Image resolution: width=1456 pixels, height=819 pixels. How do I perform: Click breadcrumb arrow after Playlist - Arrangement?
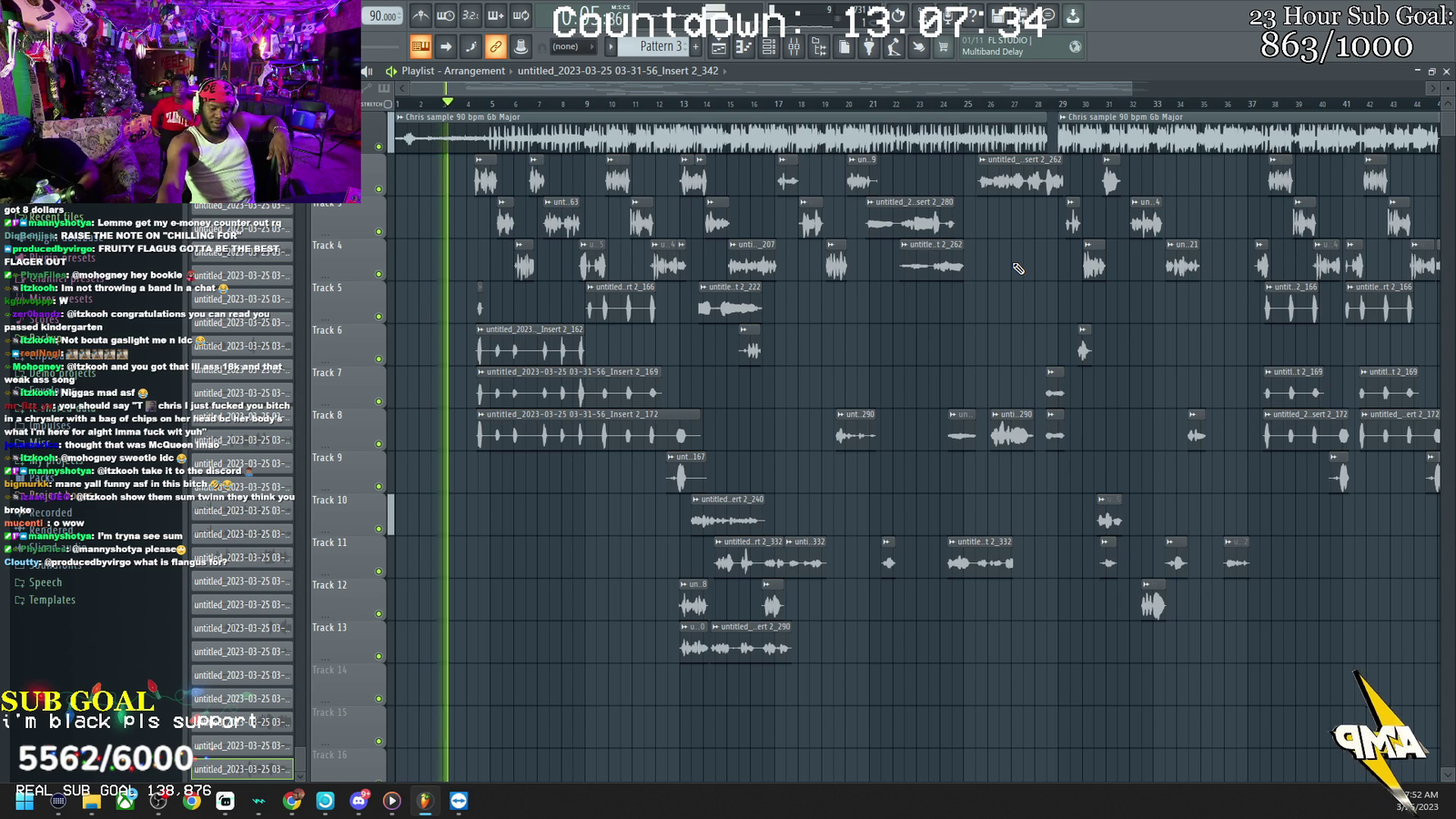(x=511, y=71)
